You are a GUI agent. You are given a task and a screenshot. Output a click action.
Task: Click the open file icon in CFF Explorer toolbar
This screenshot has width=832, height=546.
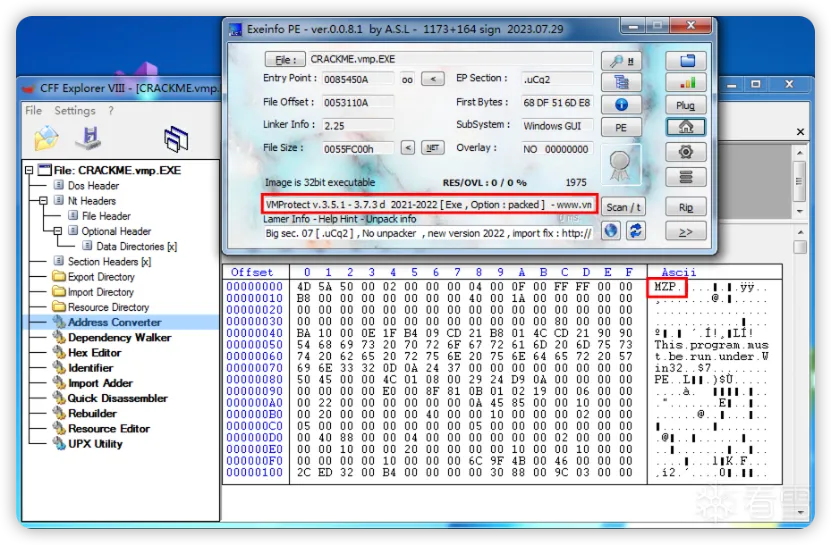46,138
